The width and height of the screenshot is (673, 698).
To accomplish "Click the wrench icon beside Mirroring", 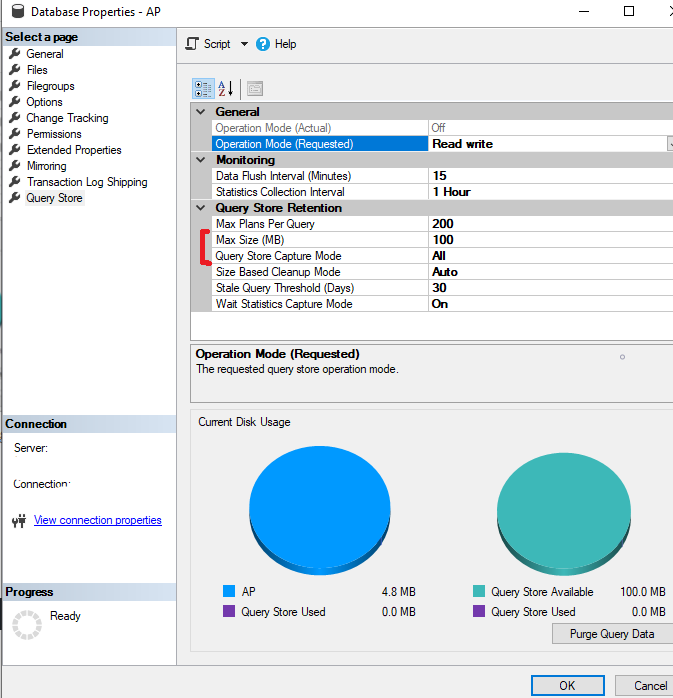I will [x=15, y=166].
